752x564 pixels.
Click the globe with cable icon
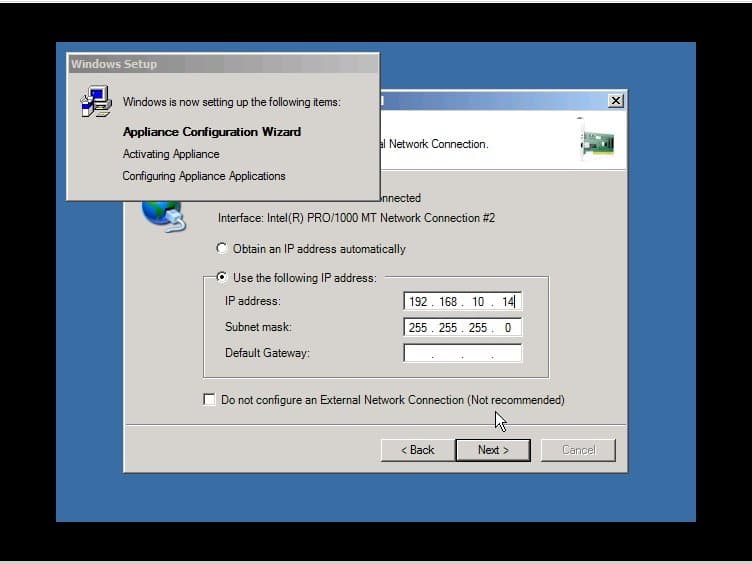(x=164, y=217)
